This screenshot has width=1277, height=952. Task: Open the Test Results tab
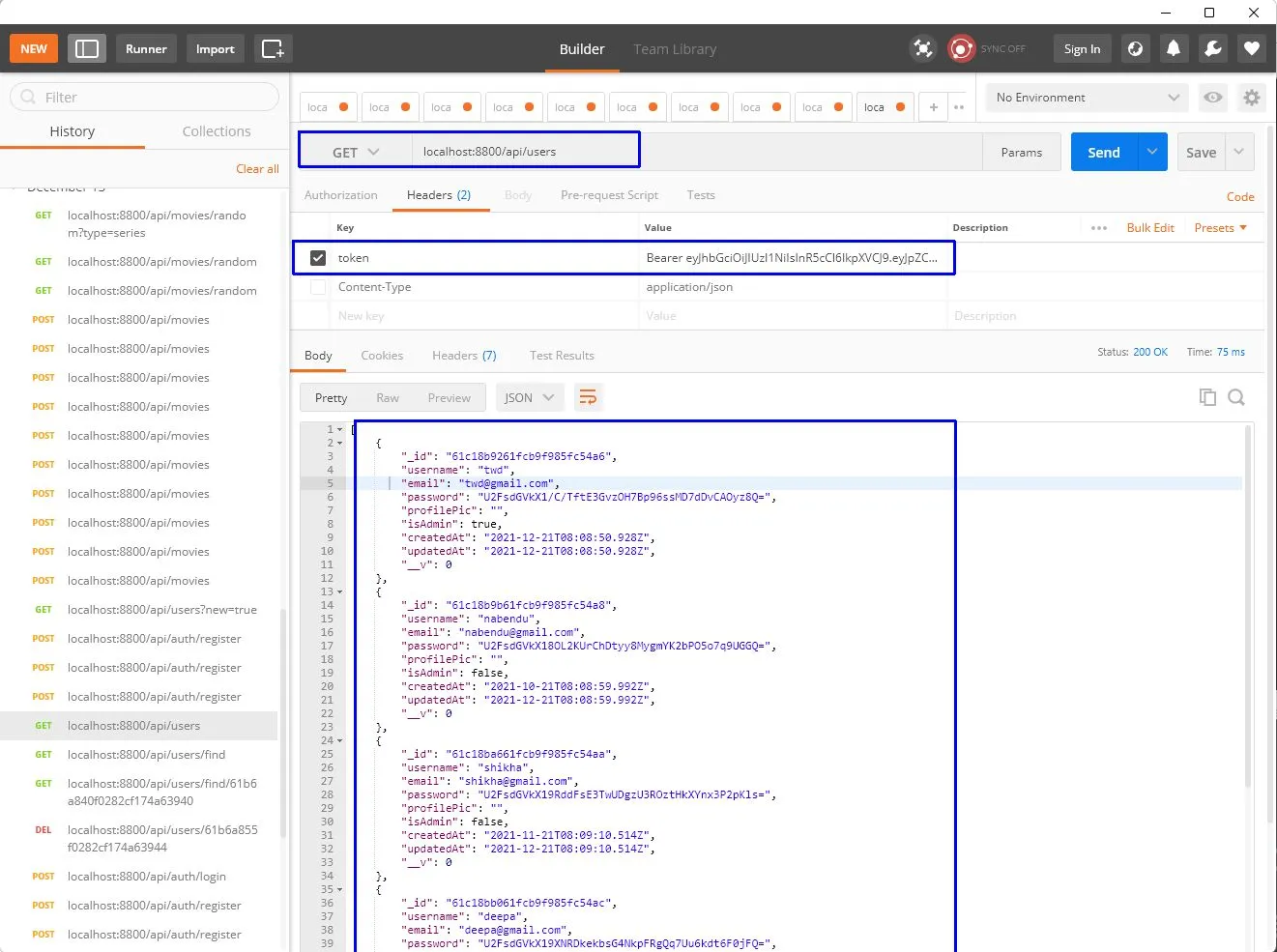pos(562,356)
